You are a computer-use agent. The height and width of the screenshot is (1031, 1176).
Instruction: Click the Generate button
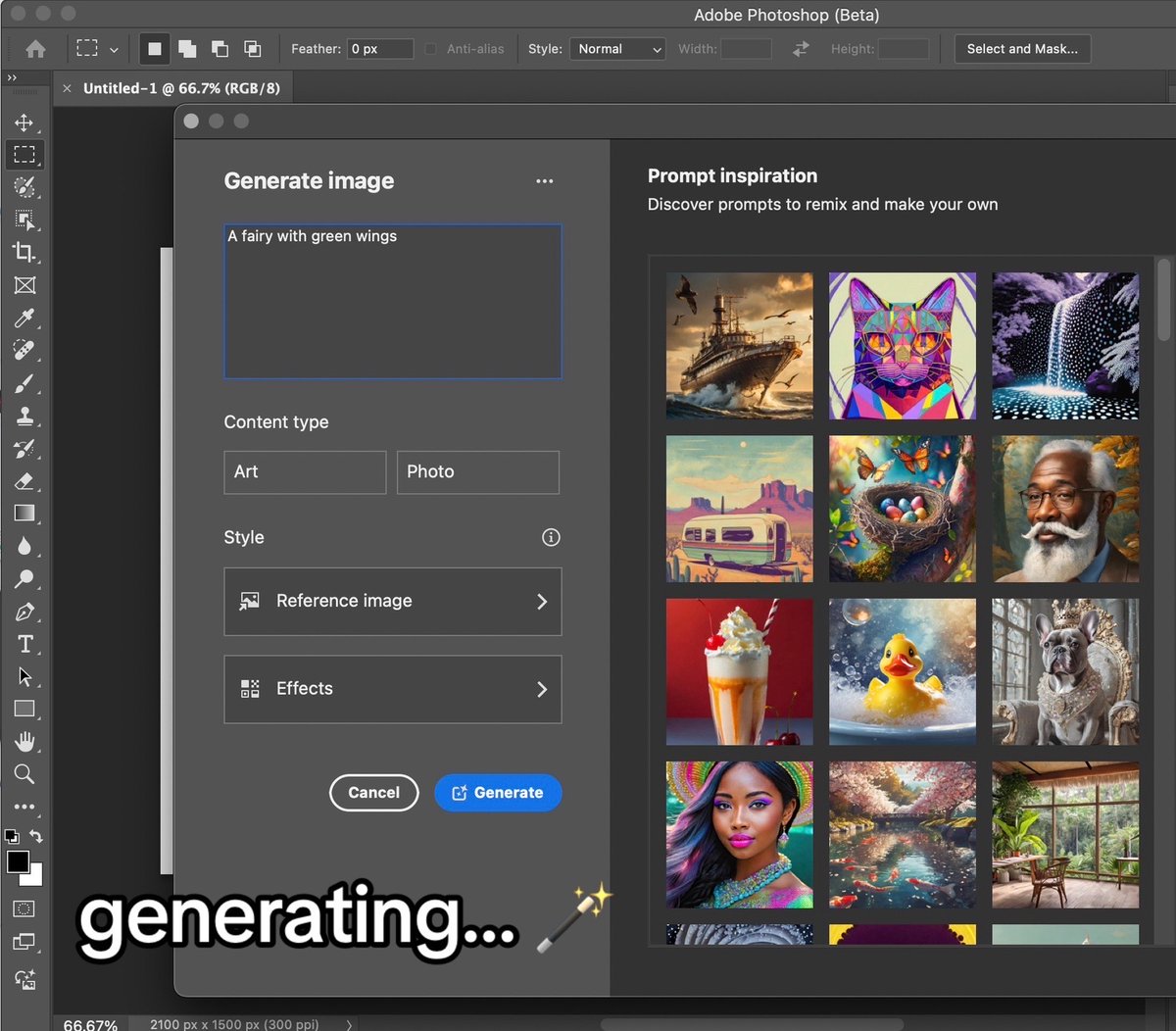click(498, 793)
